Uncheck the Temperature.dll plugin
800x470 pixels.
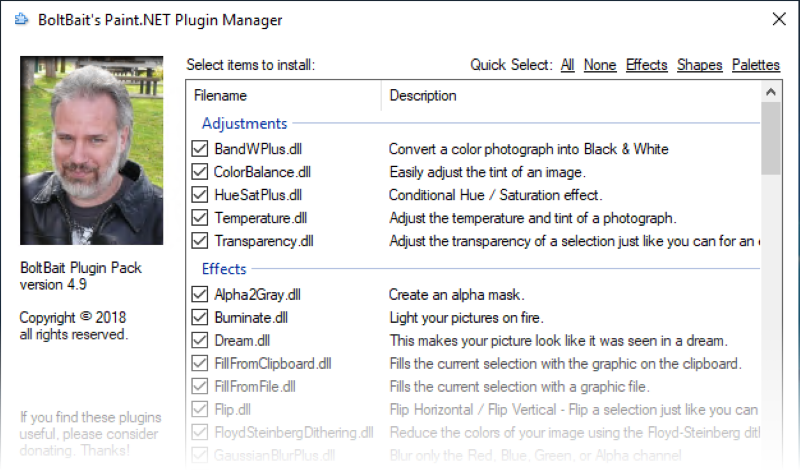(199, 218)
